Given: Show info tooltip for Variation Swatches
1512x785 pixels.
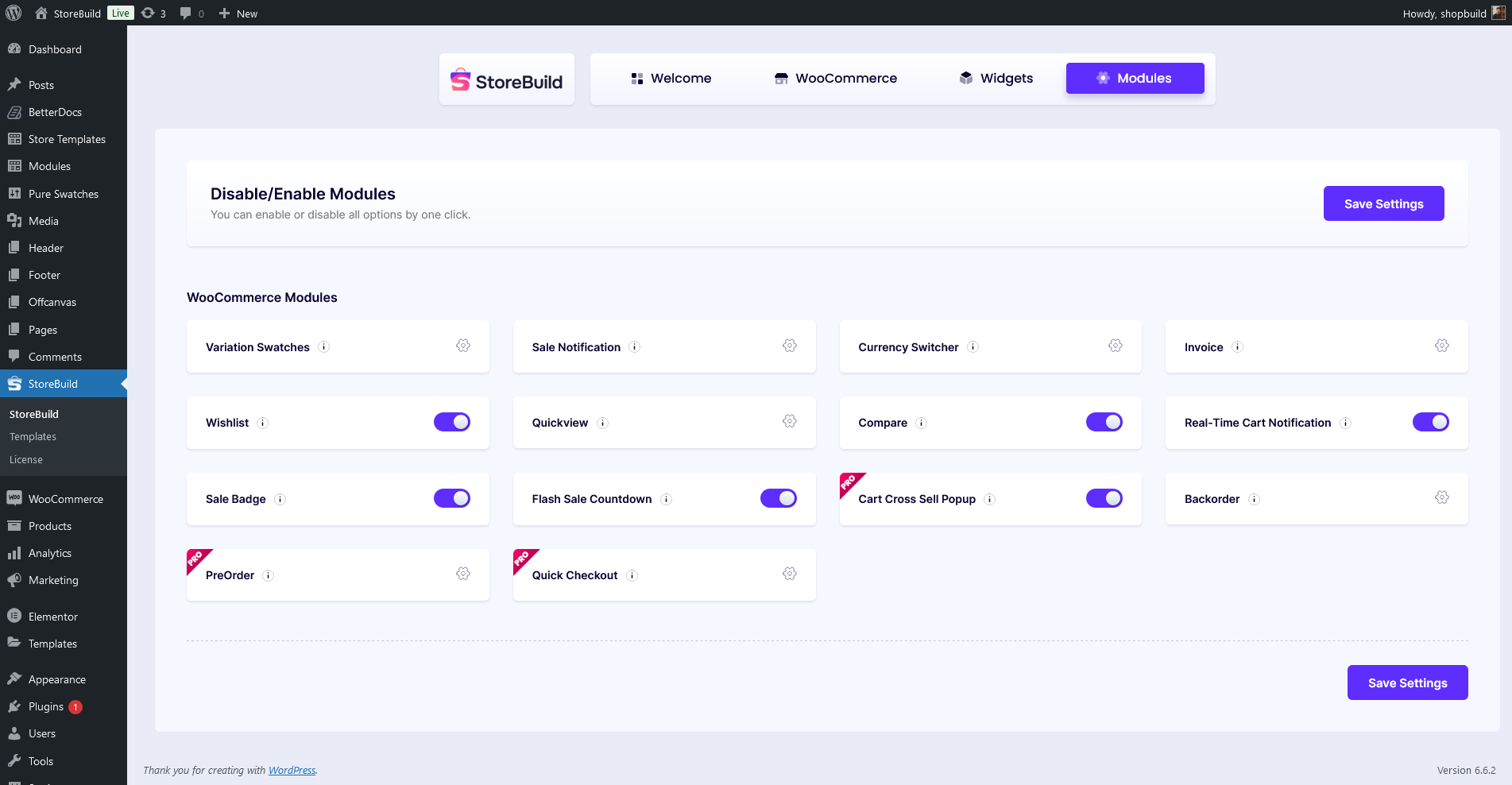Looking at the screenshot, I should pyautogui.click(x=324, y=347).
